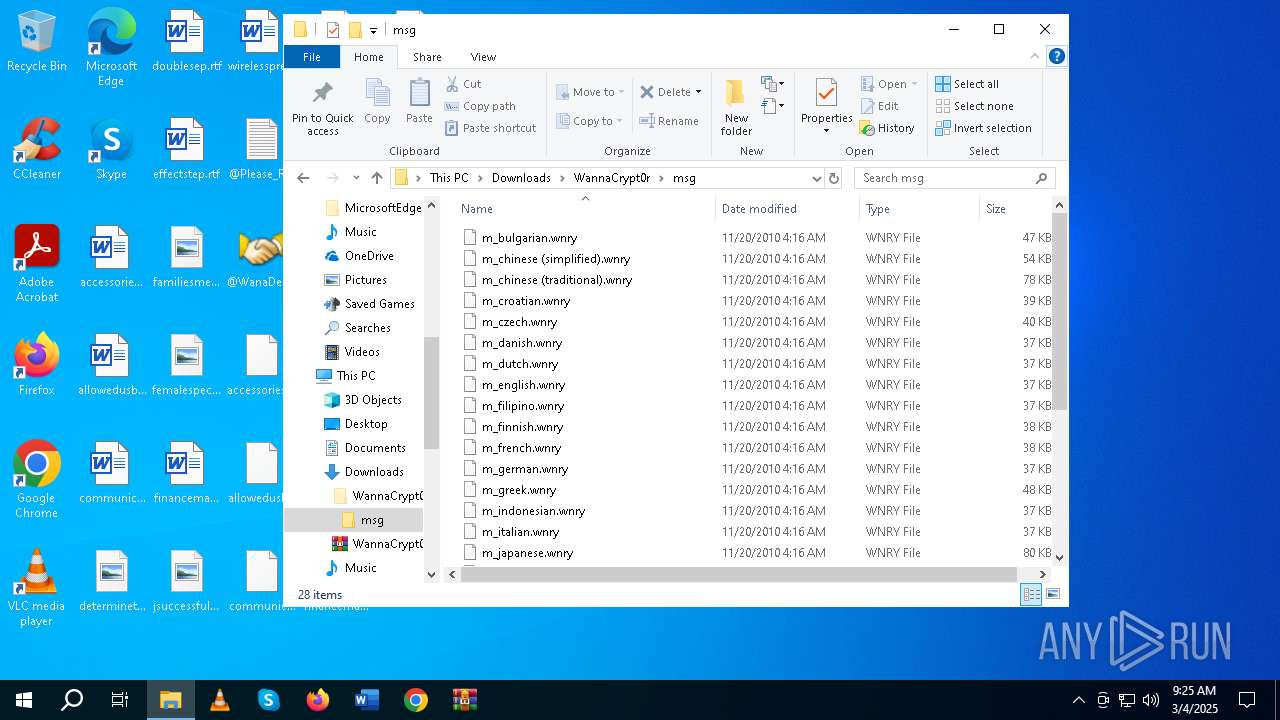Viewport: 1280px width, 720px height.
Task: Switch to Large icons view
Action: pyautogui.click(x=1052, y=594)
